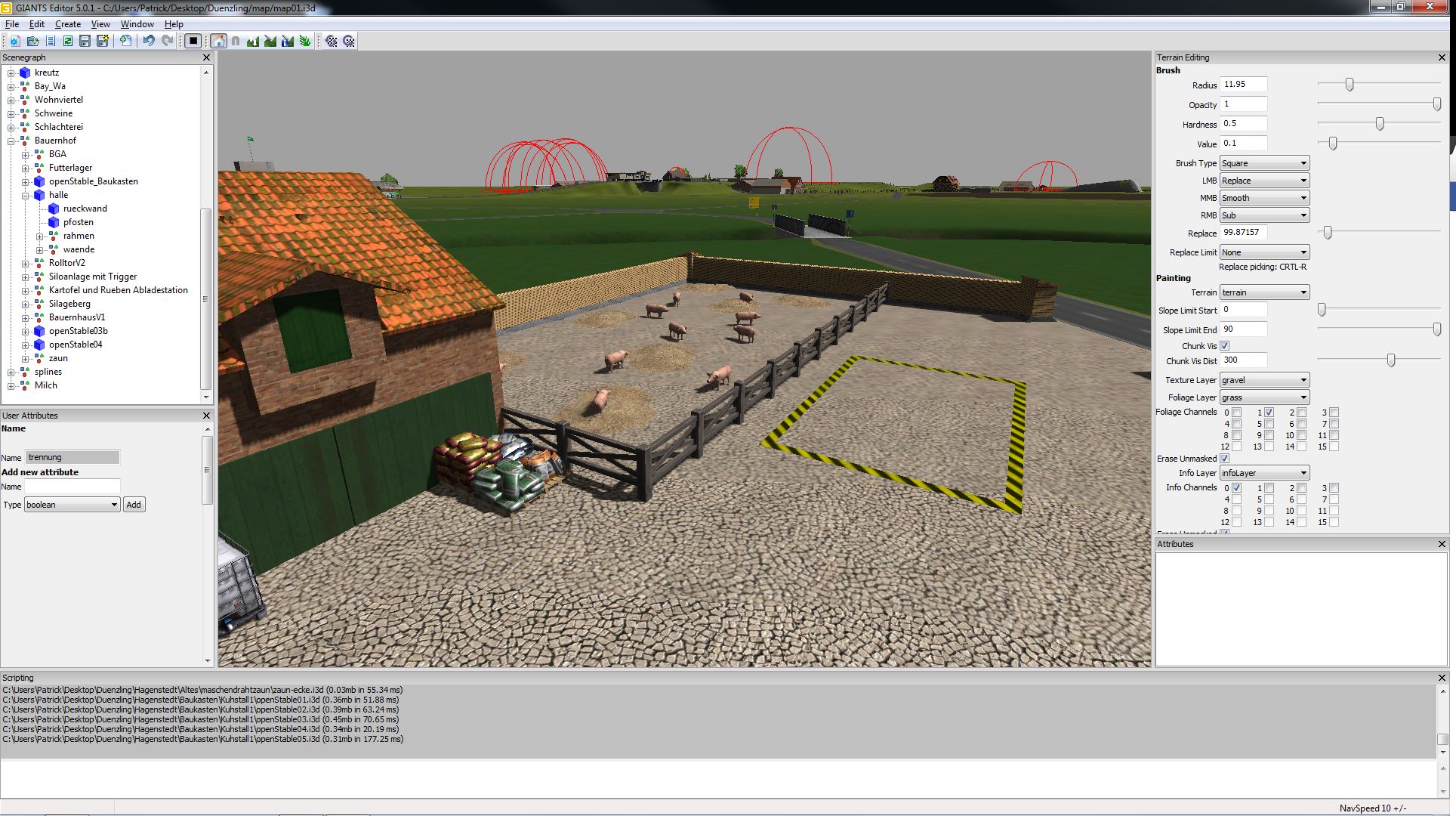Activate terrain texture paint mode brush icon
Screen dimensions: 1456x816
pyautogui.click(x=270, y=41)
